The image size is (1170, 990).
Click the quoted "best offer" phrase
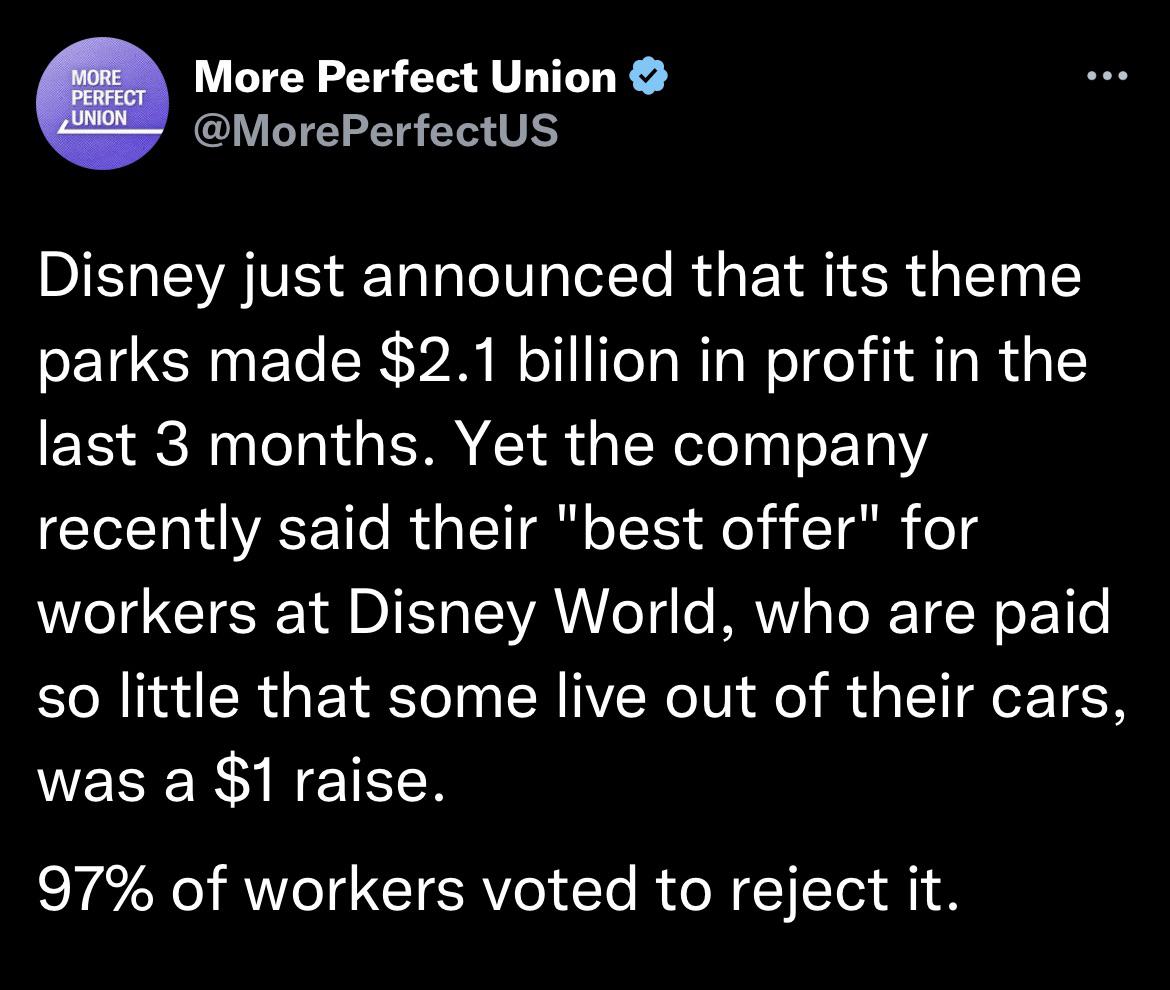pyautogui.click(x=719, y=528)
